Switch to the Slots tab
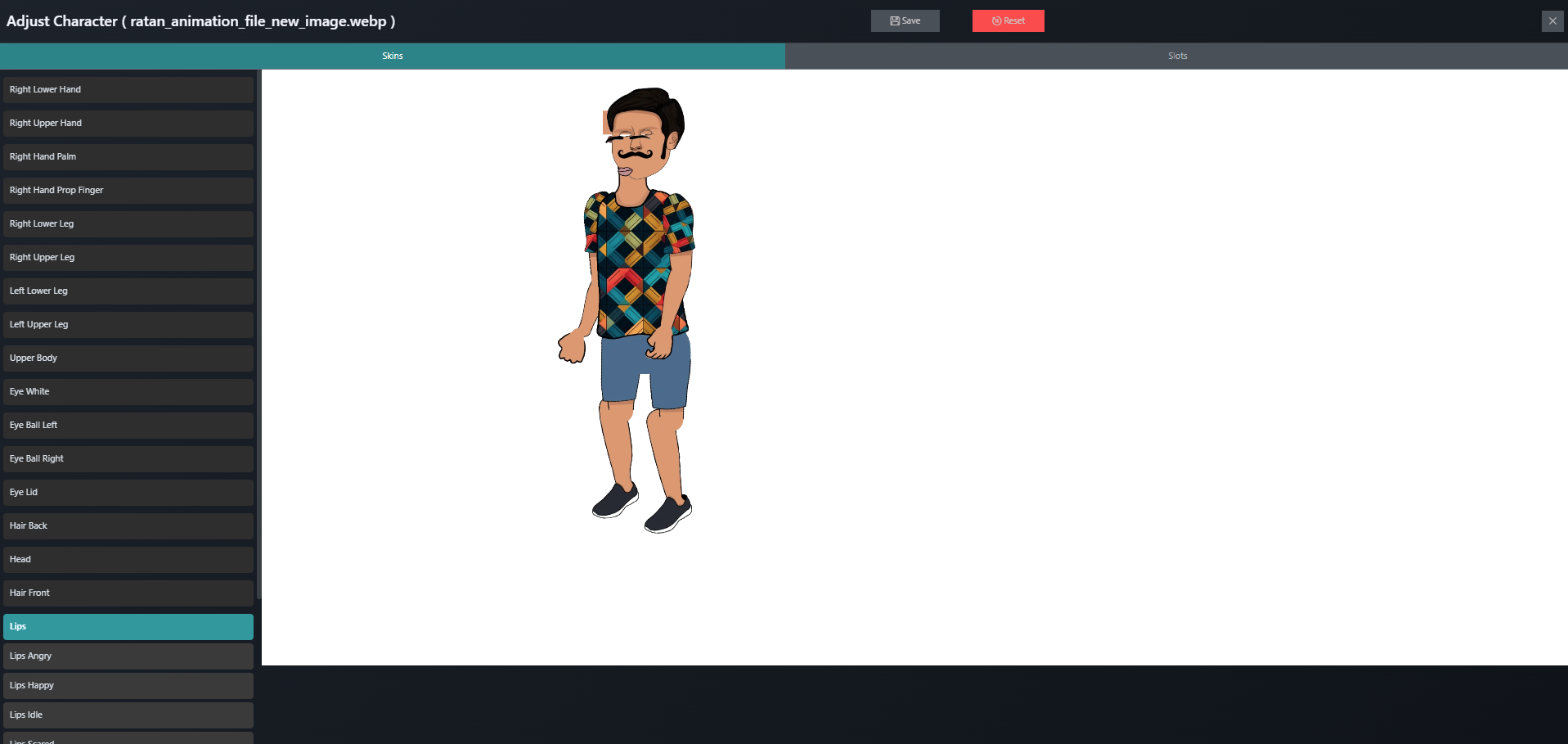Image resolution: width=1568 pixels, height=744 pixels. pyautogui.click(x=1176, y=56)
